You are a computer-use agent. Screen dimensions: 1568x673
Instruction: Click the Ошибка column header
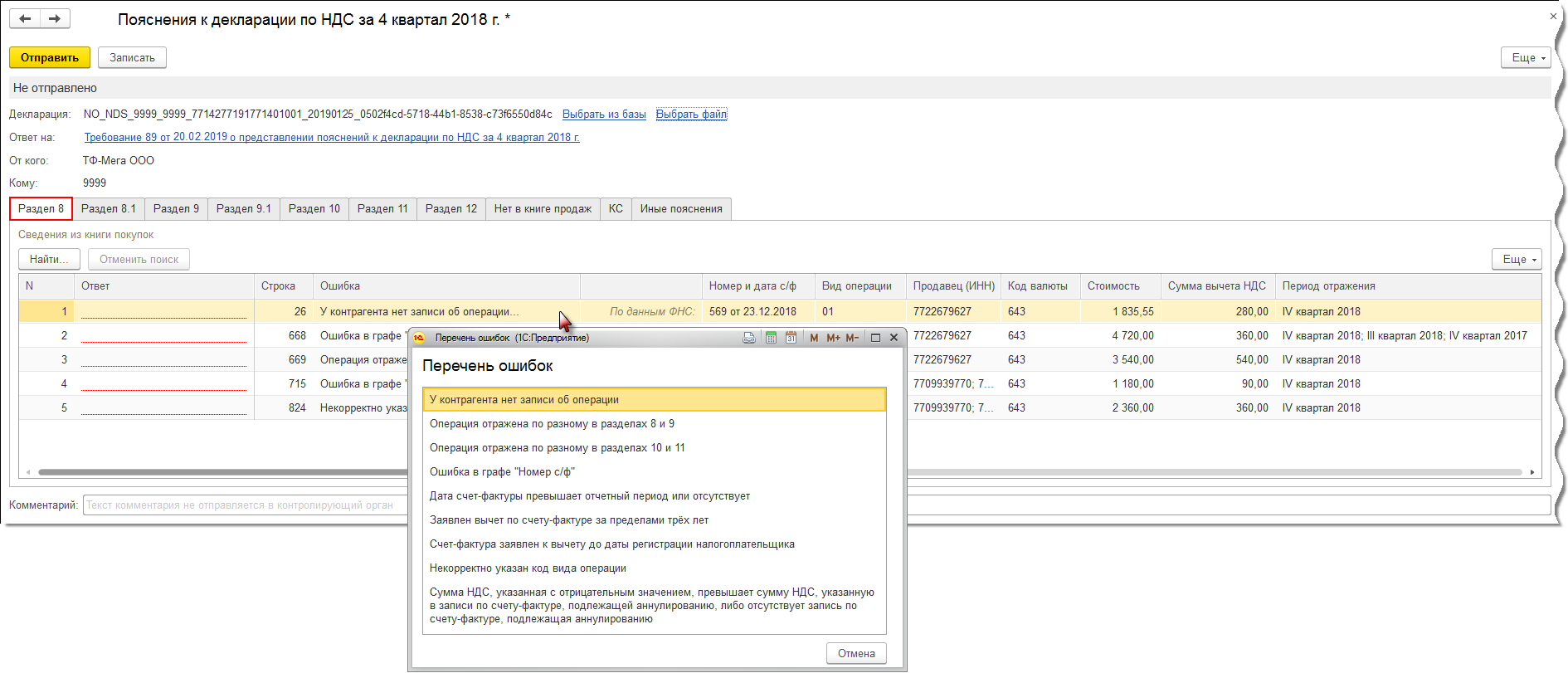446,285
